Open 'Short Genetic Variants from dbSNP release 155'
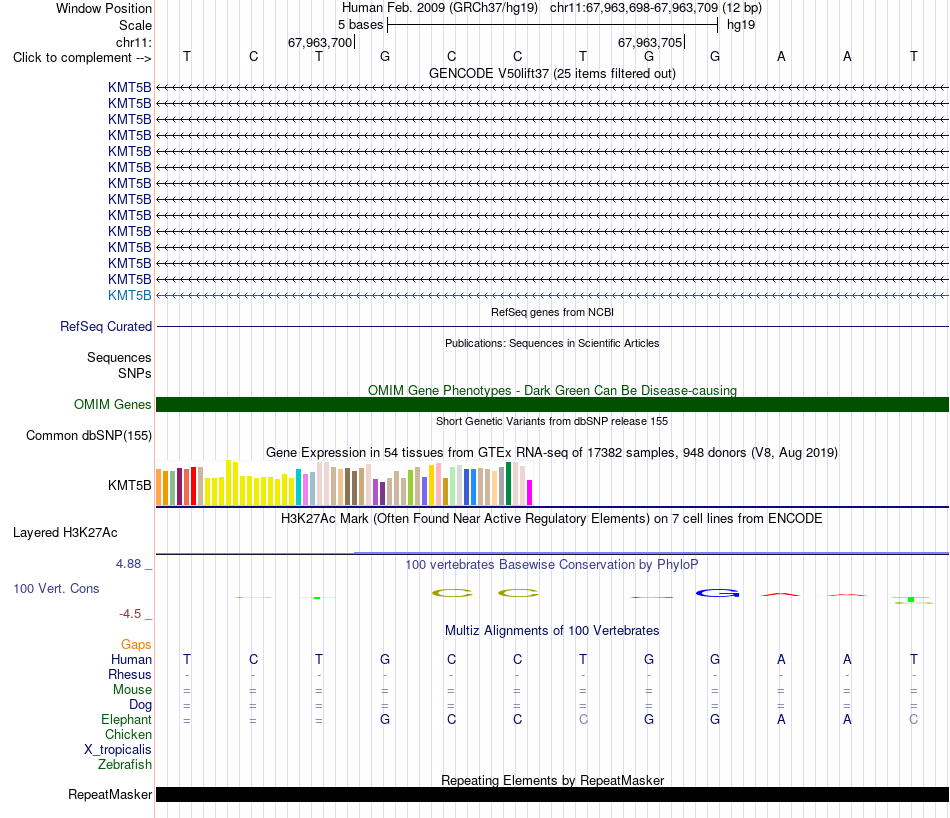The image size is (950, 818). (552, 421)
